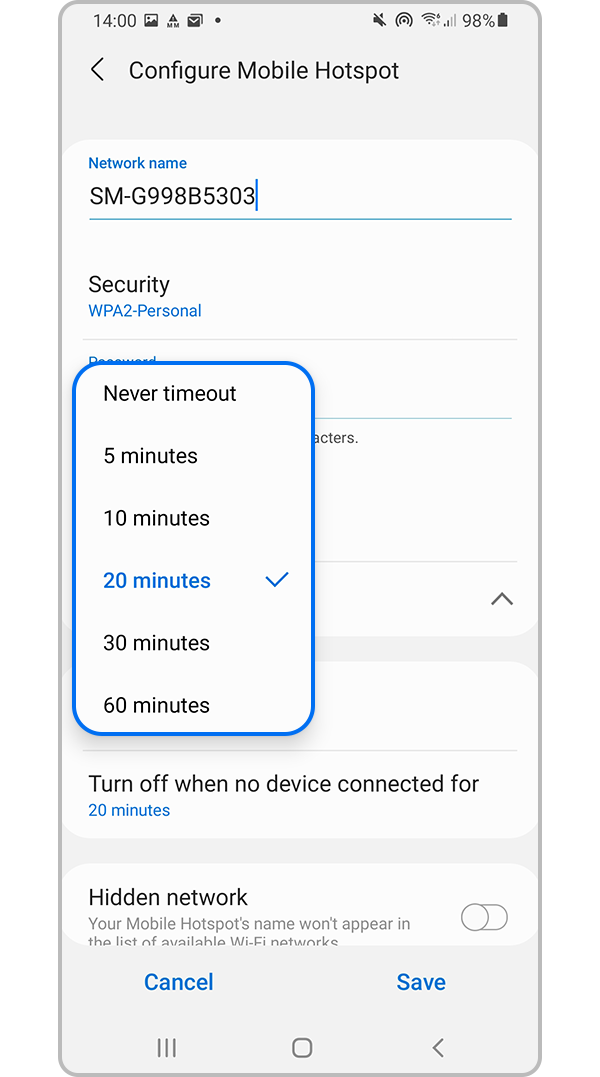Tap the Cancel button
Screen dimensions: 600x1077
pos(178,982)
